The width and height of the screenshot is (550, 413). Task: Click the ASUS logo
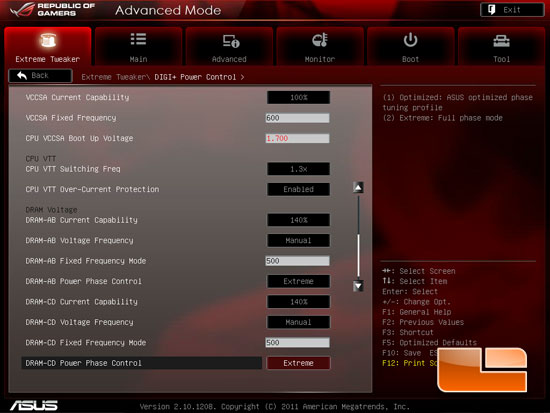pyautogui.click(x=34, y=406)
